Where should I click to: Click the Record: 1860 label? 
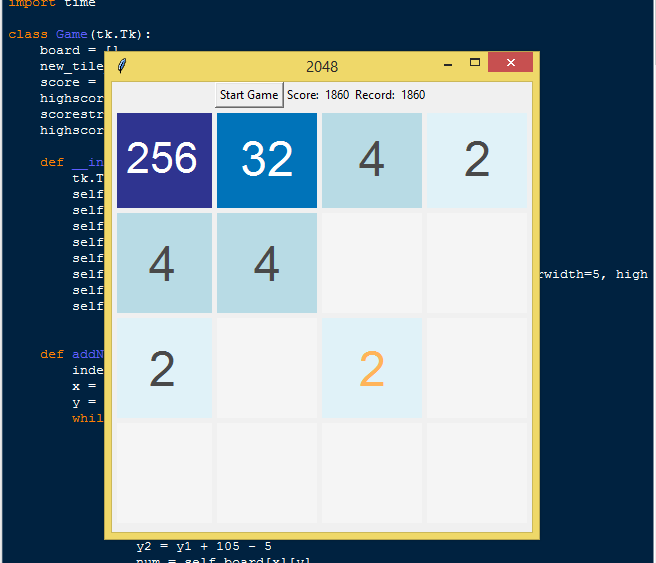[x=390, y=95]
